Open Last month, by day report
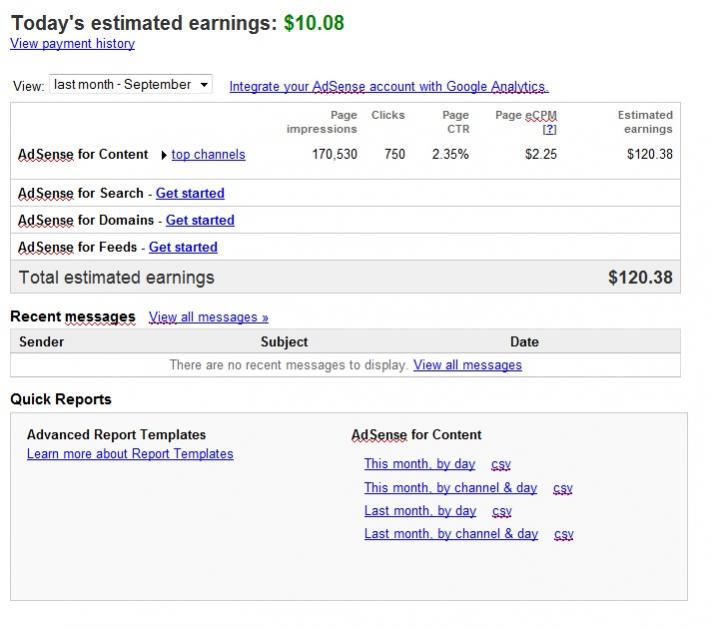The width and height of the screenshot is (711, 629). (x=419, y=511)
